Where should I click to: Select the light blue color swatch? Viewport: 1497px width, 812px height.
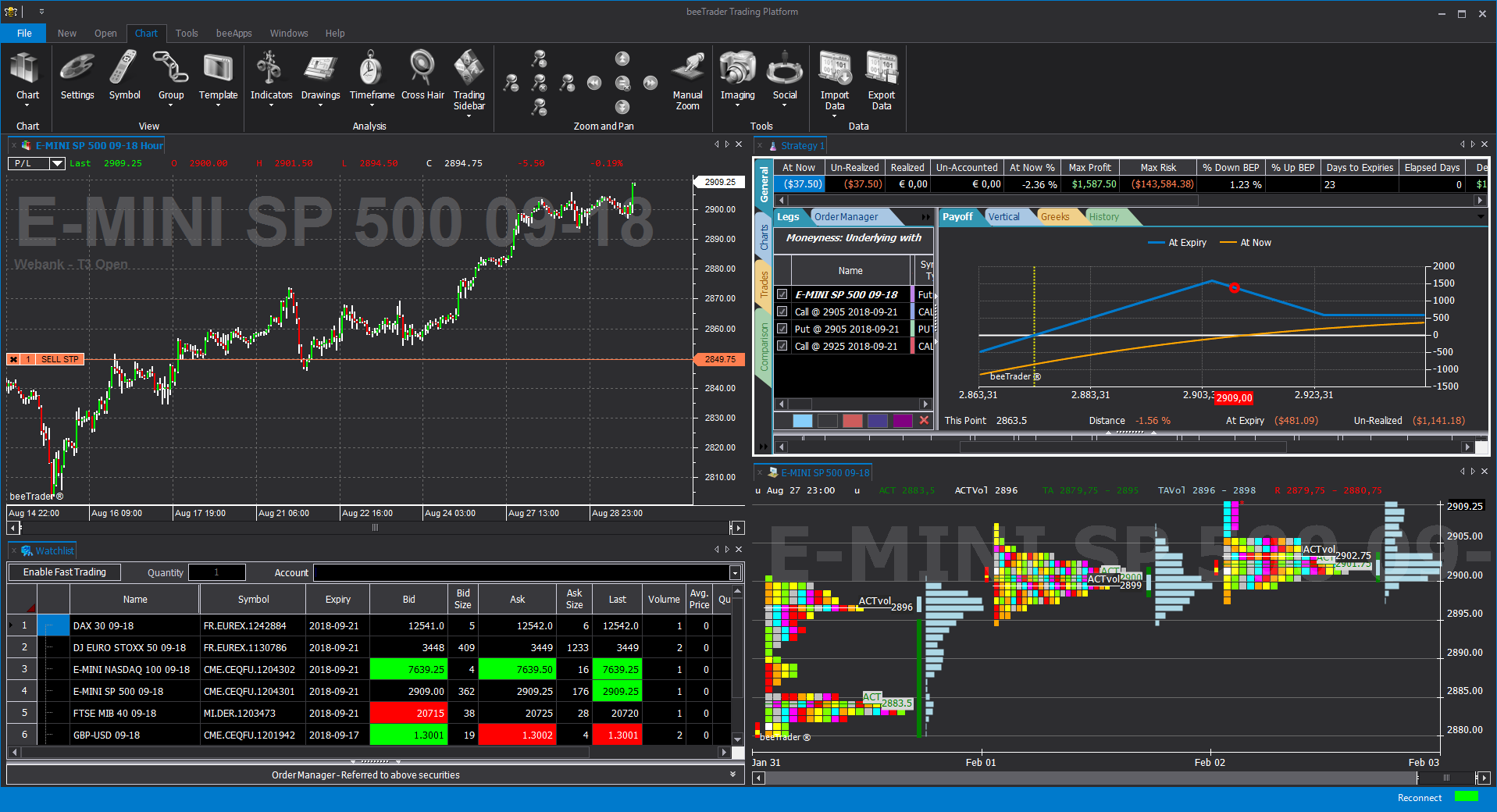pos(802,421)
